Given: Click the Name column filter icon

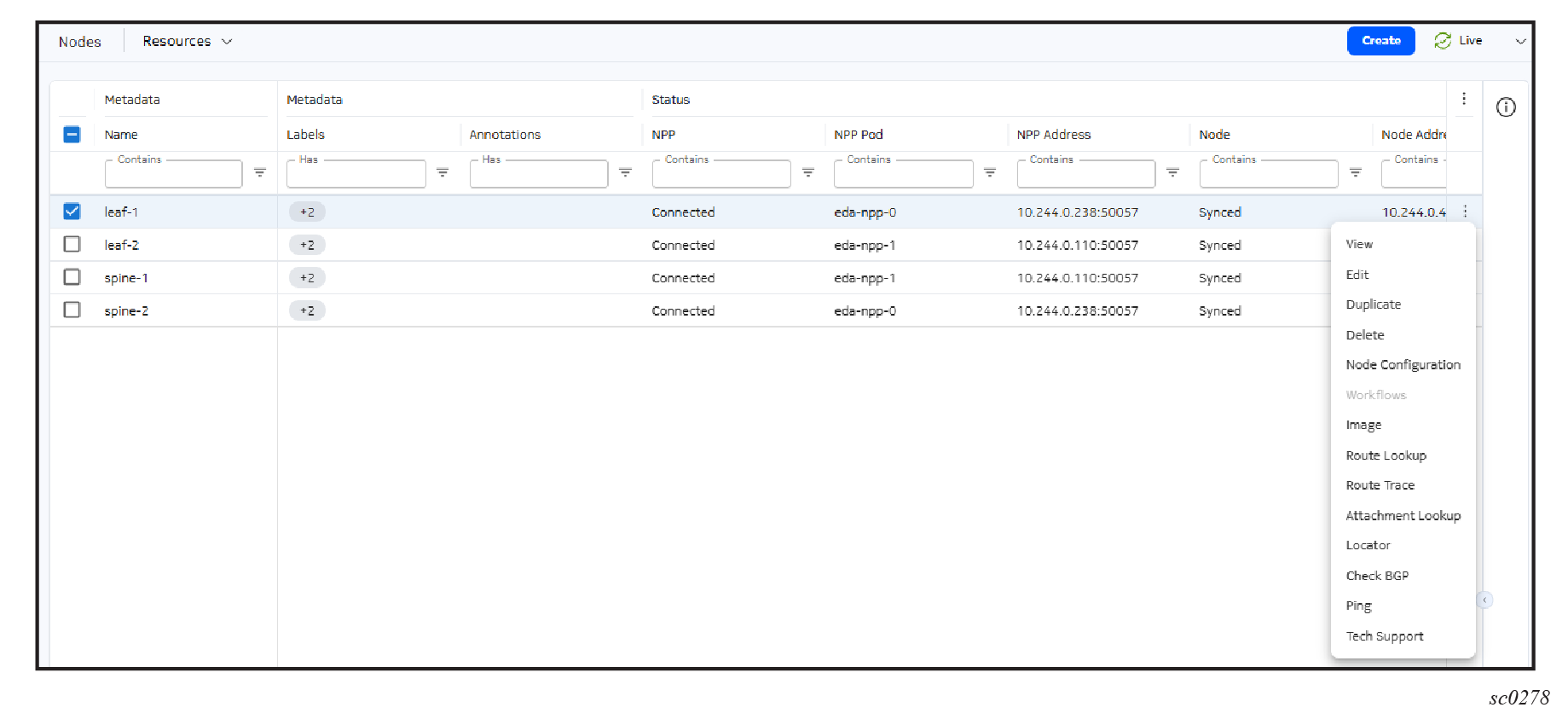Looking at the screenshot, I should click(260, 173).
